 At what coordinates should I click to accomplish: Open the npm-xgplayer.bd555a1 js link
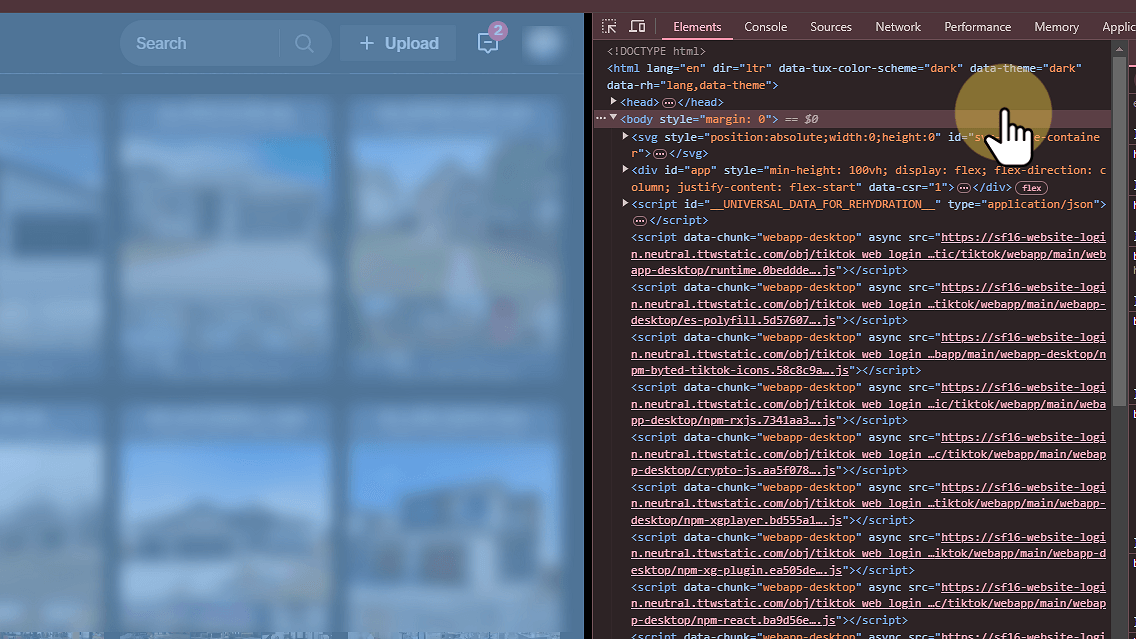pos(868,504)
